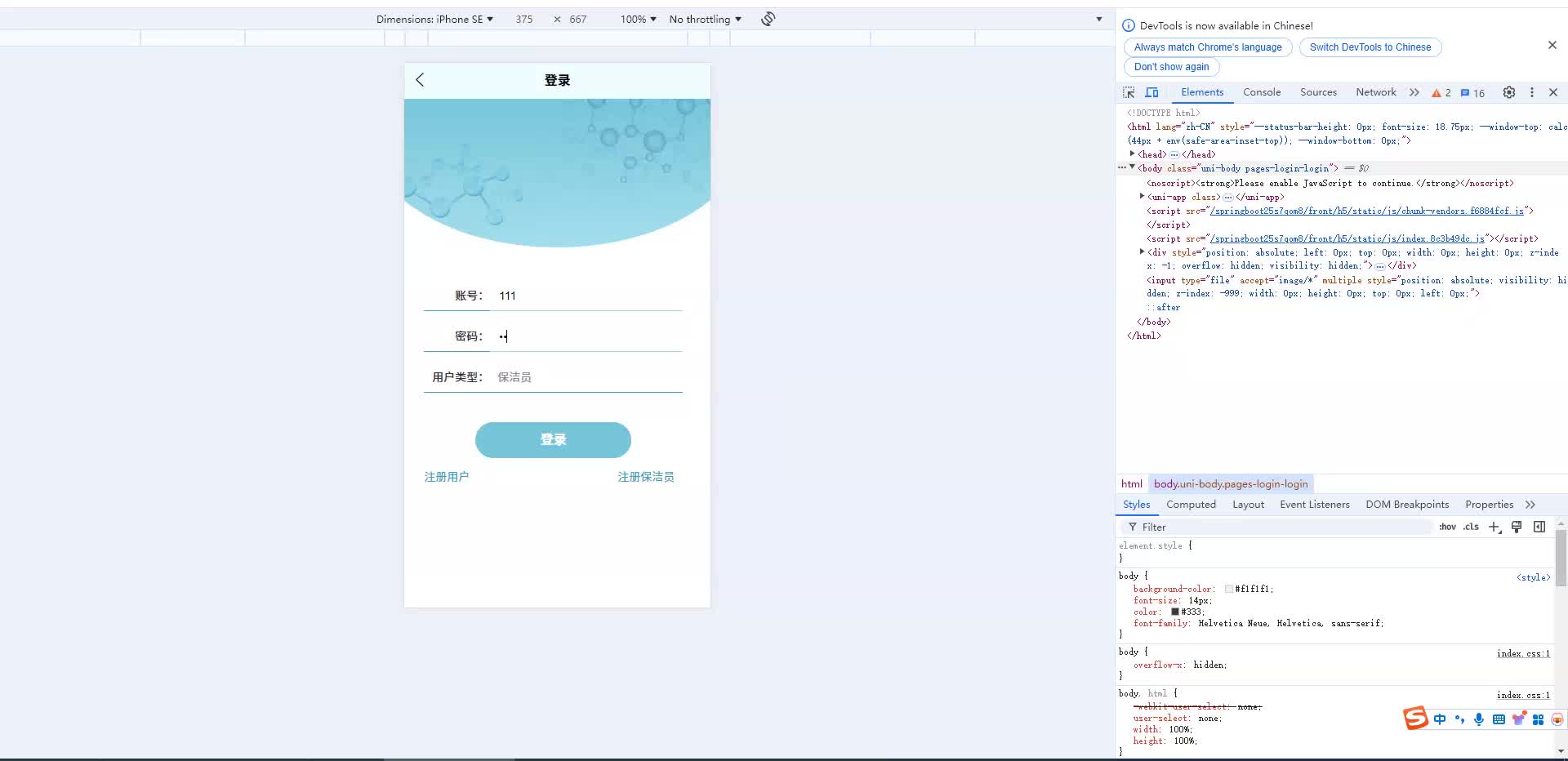Open the Computed styles tab

coord(1191,505)
